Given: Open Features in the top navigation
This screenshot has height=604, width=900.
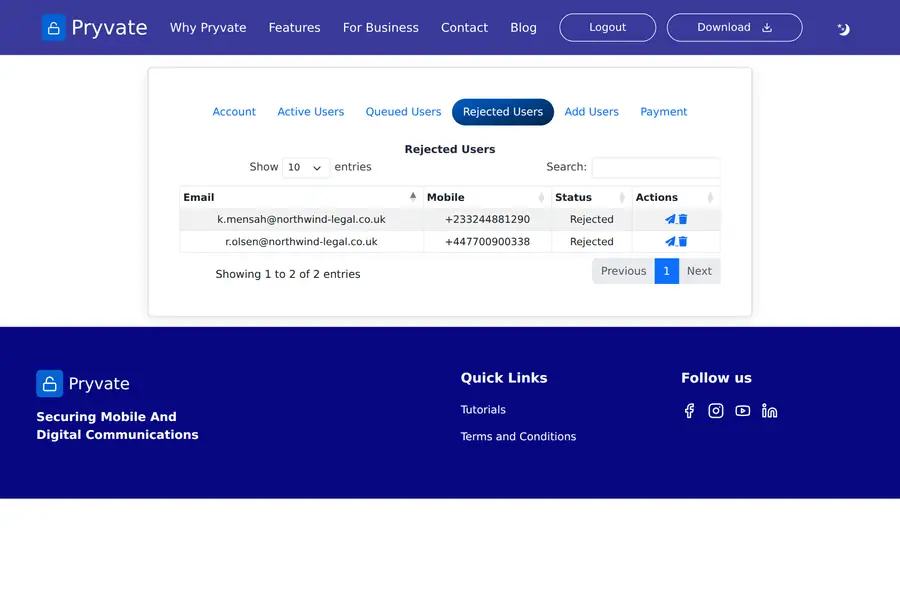Looking at the screenshot, I should tap(294, 28).
